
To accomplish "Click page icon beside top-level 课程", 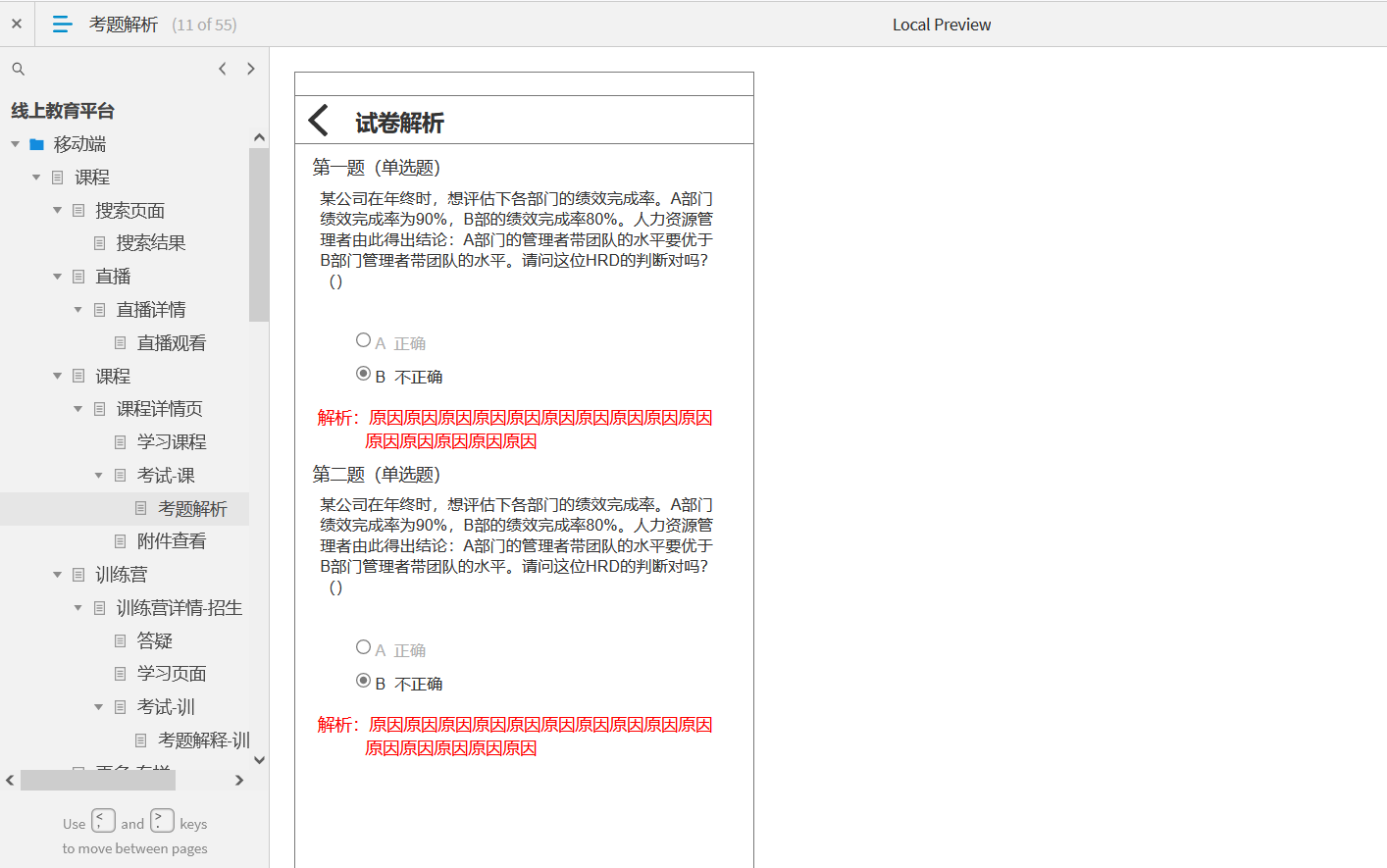I will tap(58, 178).
